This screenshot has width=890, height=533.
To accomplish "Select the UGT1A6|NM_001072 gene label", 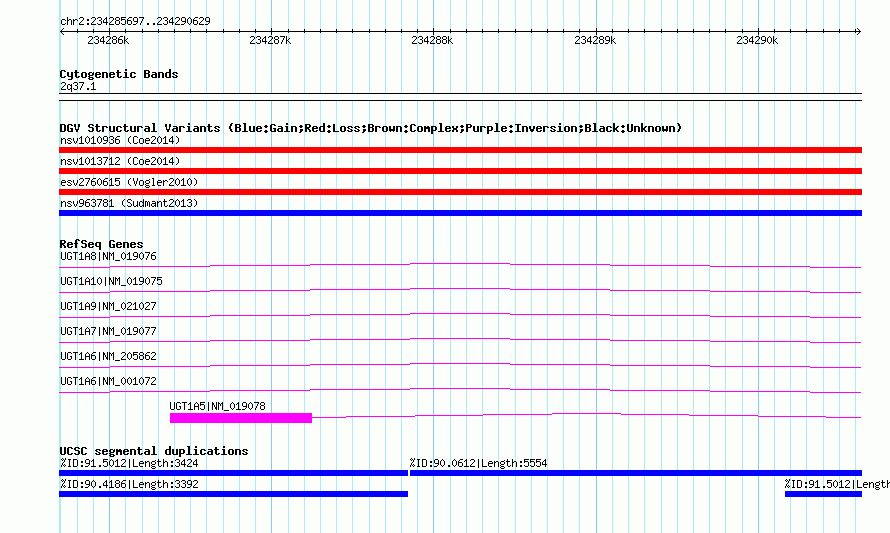I will click(x=108, y=381).
